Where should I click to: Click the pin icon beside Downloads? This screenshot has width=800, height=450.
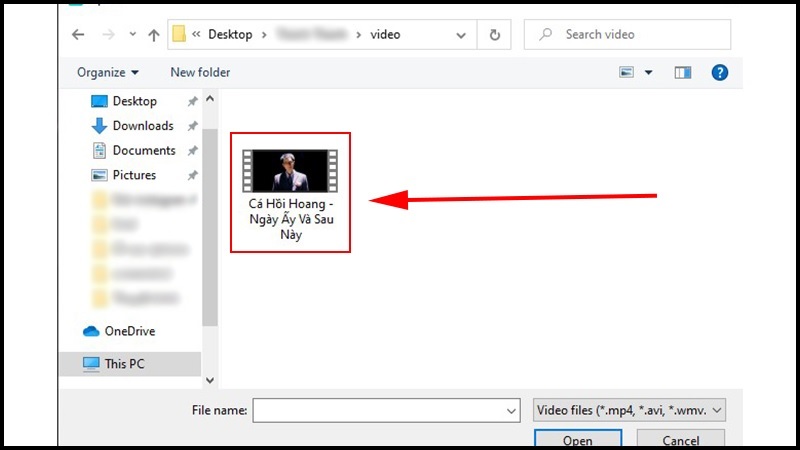(x=192, y=126)
